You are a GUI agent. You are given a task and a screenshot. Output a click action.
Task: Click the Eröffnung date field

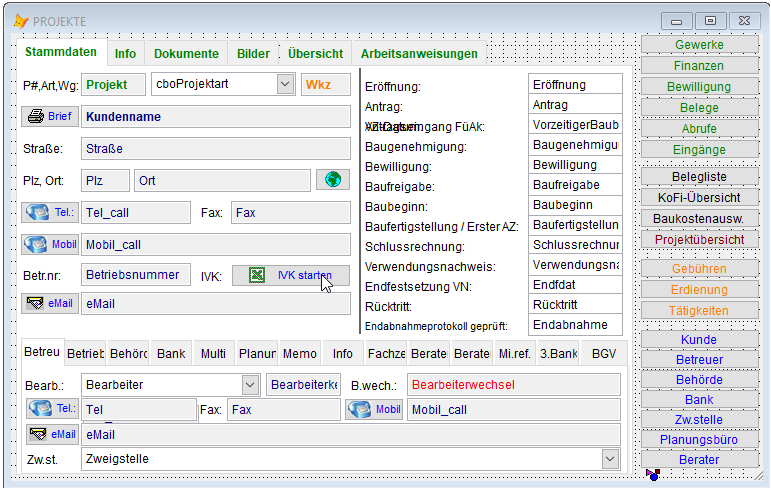point(575,85)
